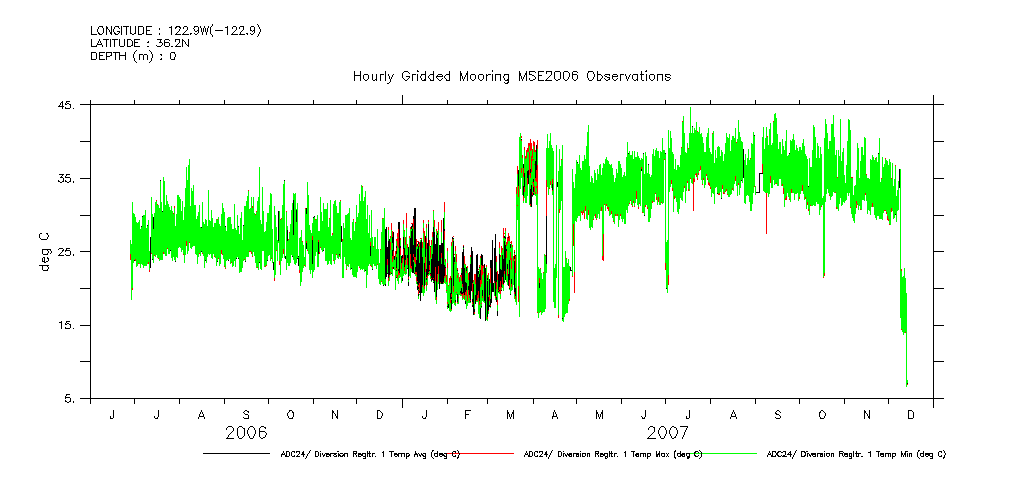Click the Temp Max legend entry text

613,454
